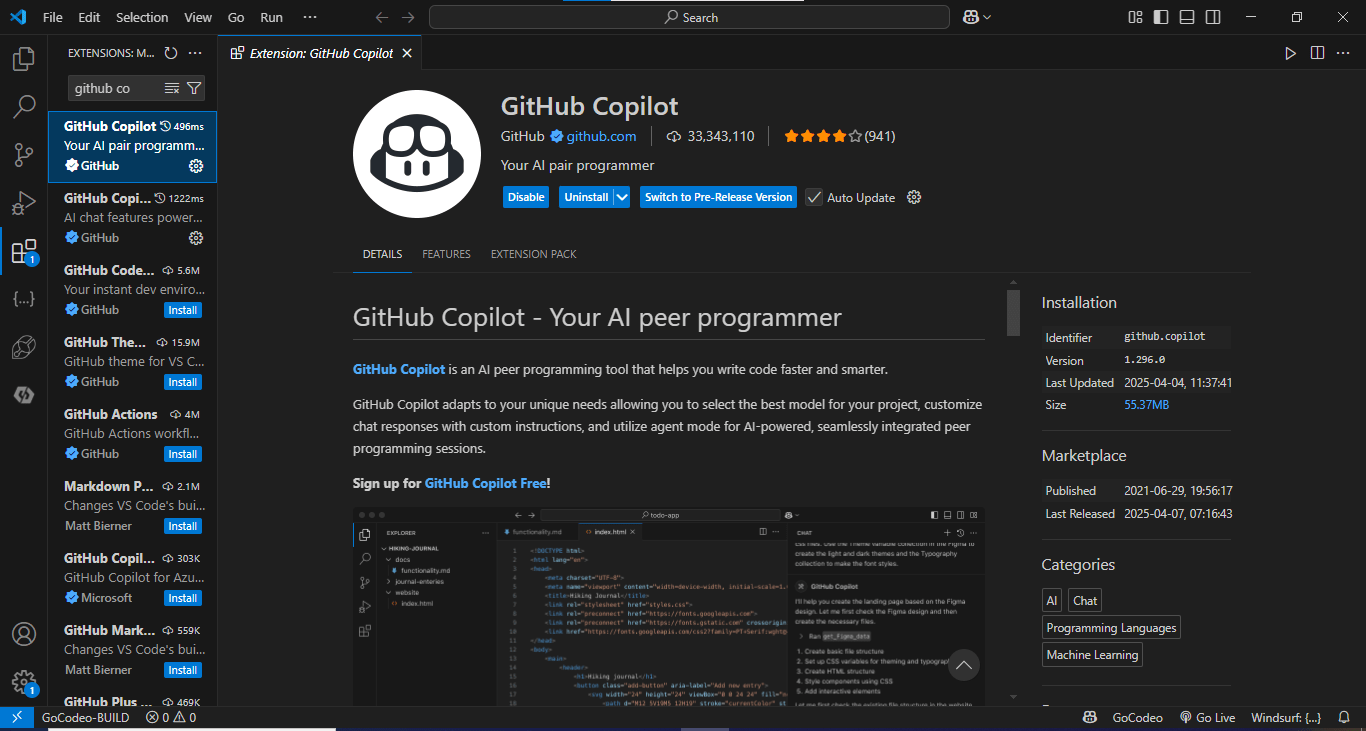Click Switch to Pre-Release Version button

point(718,197)
